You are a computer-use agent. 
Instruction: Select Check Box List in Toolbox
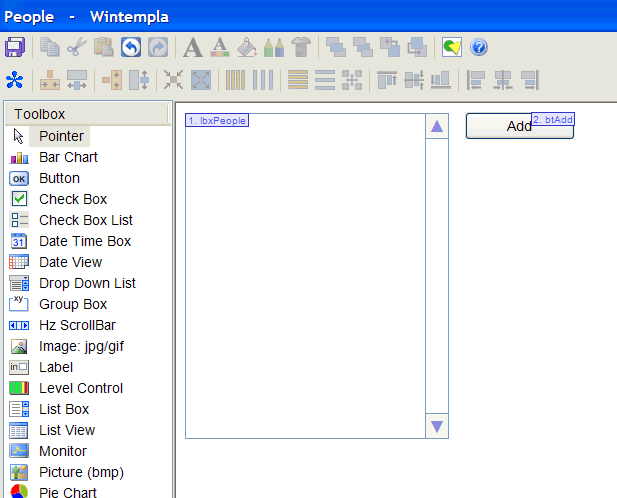point(86,220)
